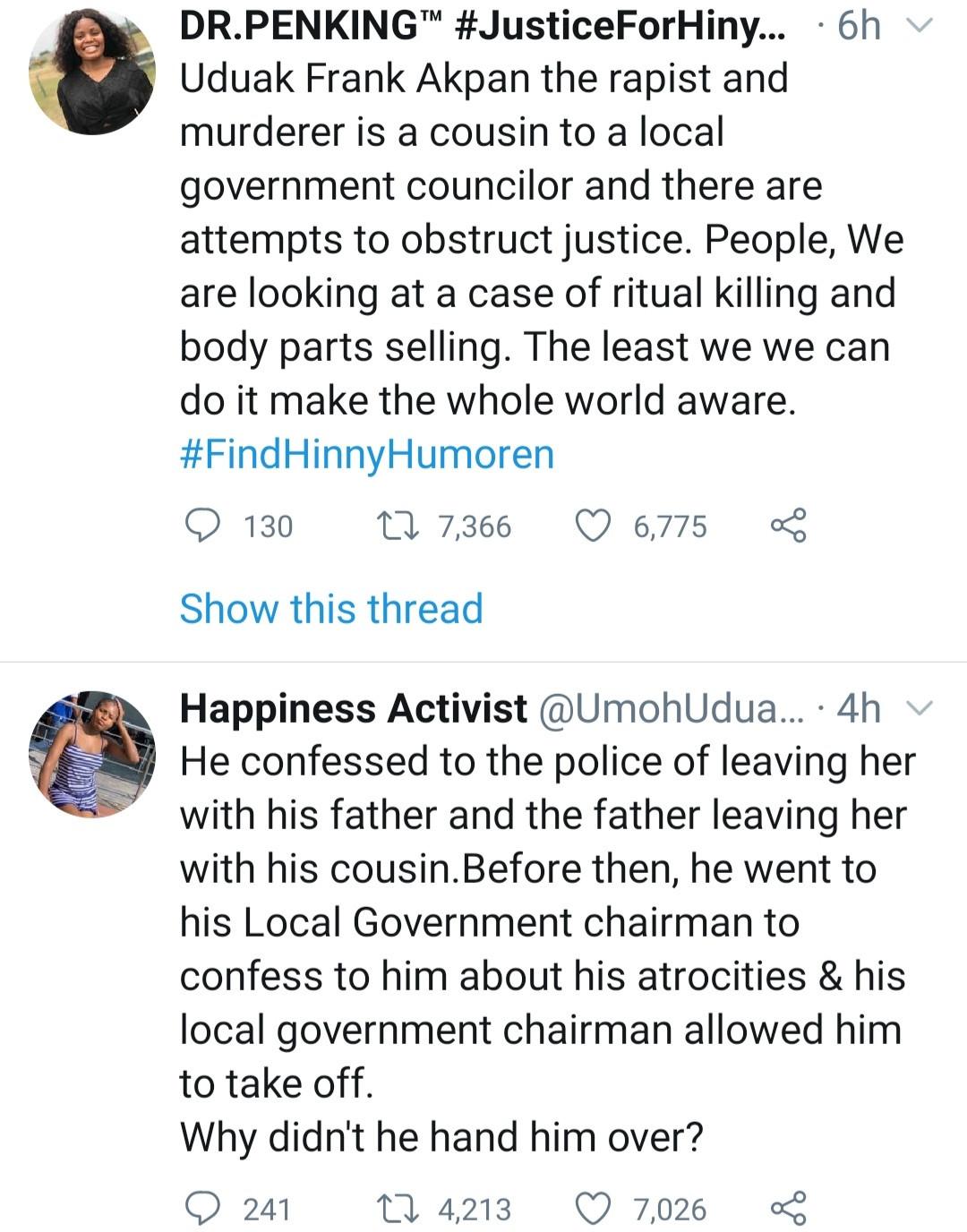967x1232 pixels.
Task: Share the DR.PENKING tweet
Action: click(788, 526)
